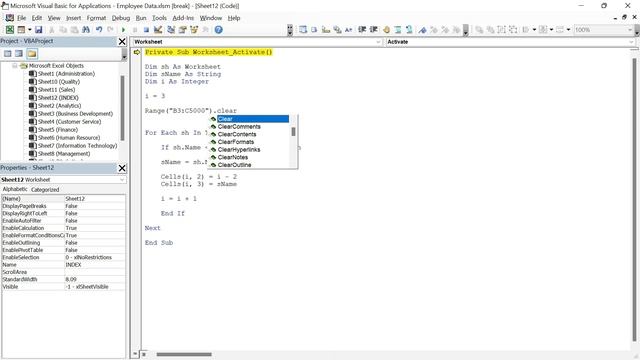Switch to Full Module View button
The image size is (640, 360).
[x=144, y=354]
